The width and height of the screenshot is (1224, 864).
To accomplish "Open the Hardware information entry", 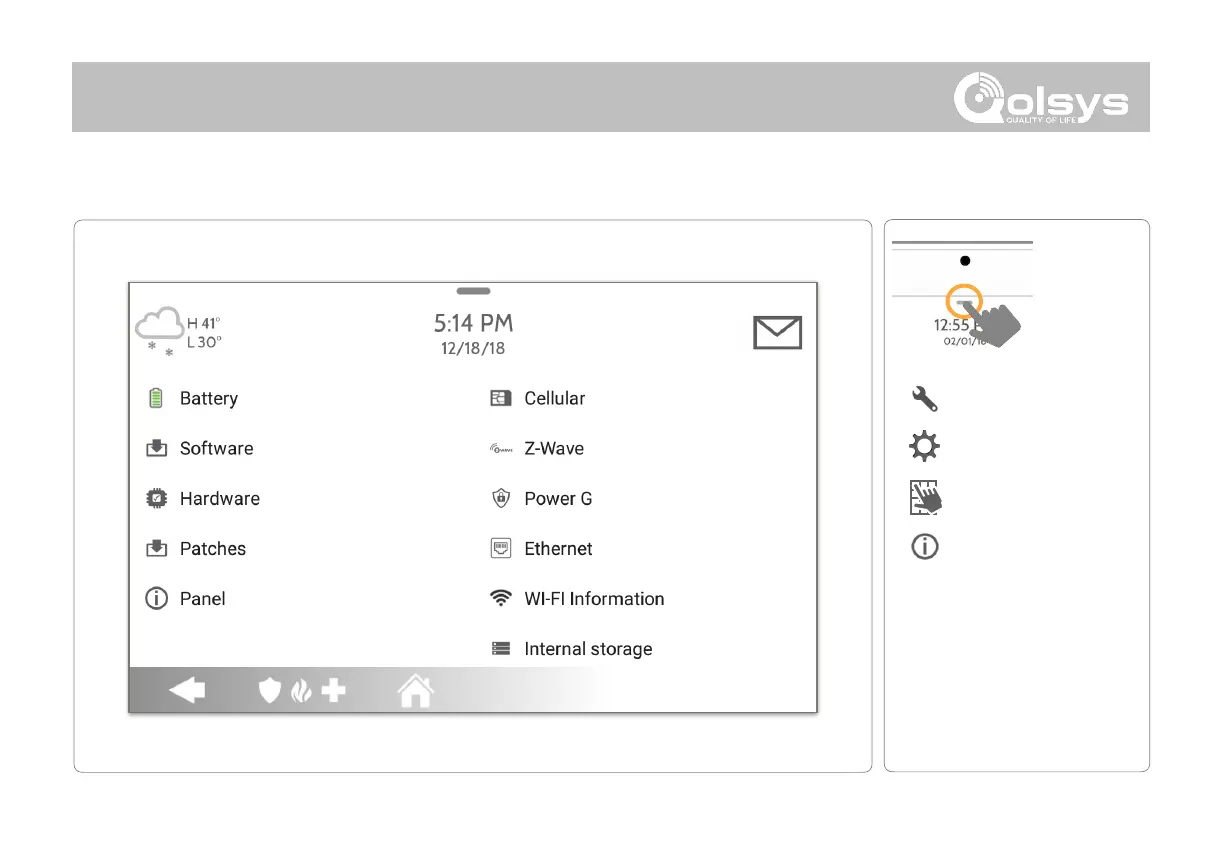I will point(203,498).
